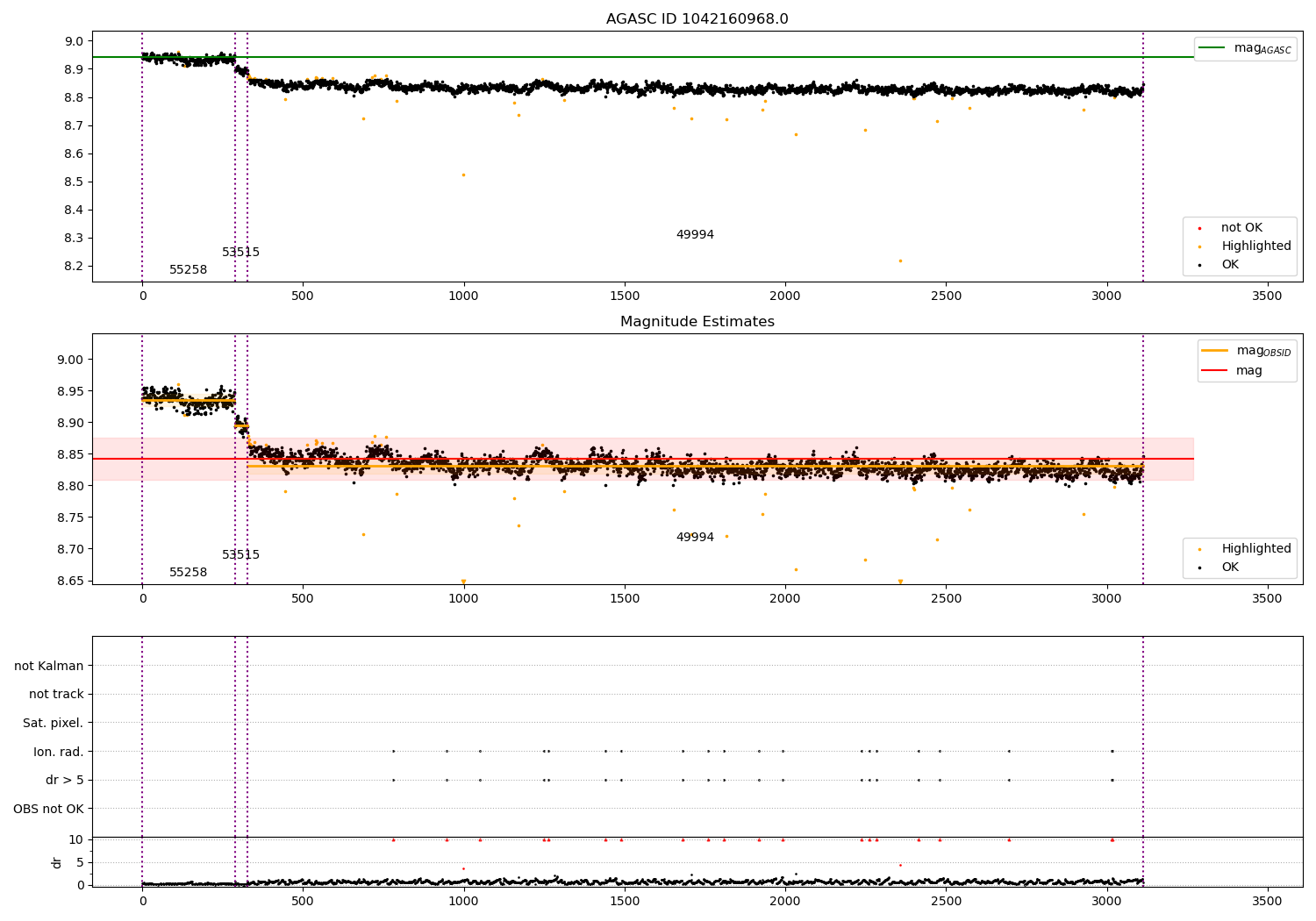Click the orange mag OBSID legend line sample

(1214, 351)
